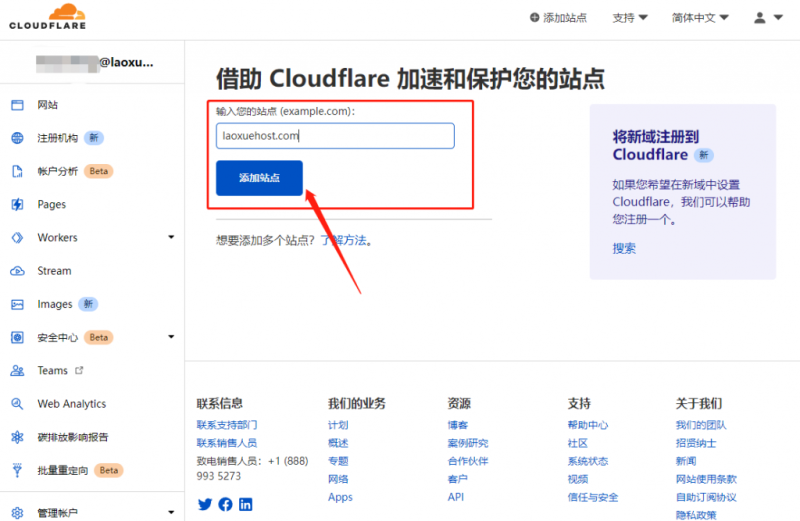Open Cloudflare's LinkedIn page icon
The width and height of the screenshot is (800, 521).
245,505
